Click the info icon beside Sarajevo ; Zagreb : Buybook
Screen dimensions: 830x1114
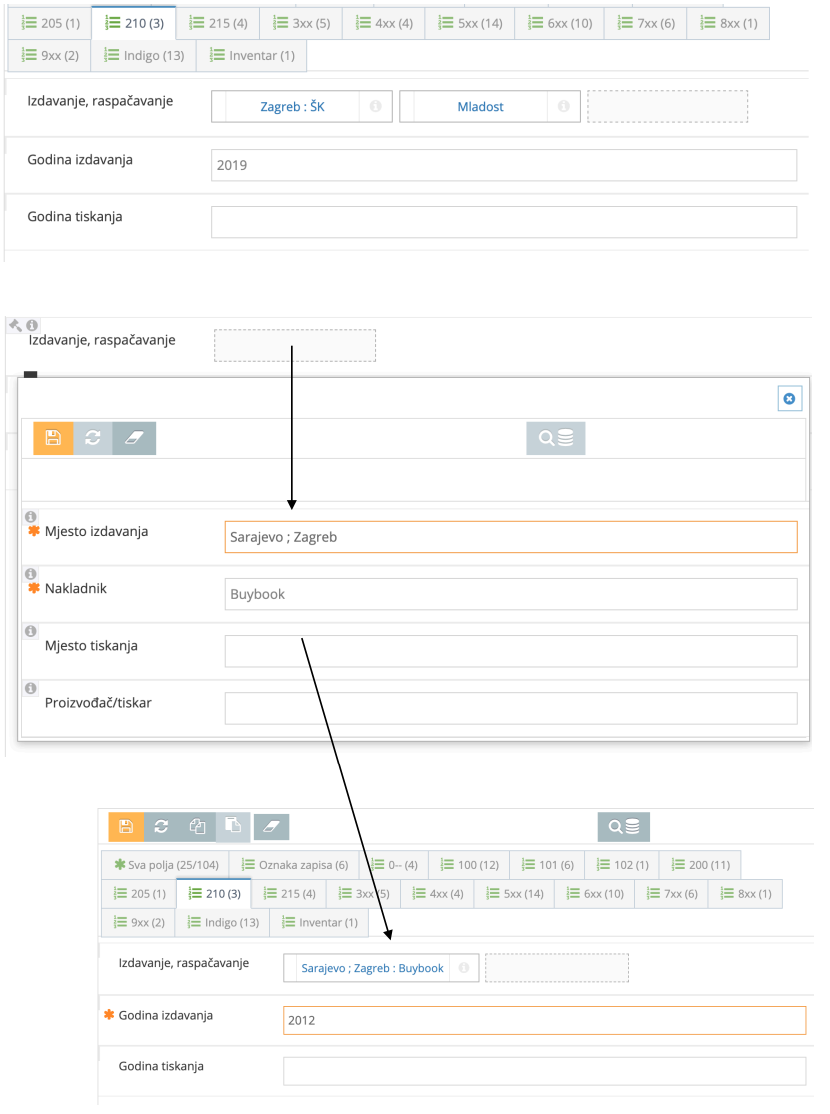click(x=464, y=968)
